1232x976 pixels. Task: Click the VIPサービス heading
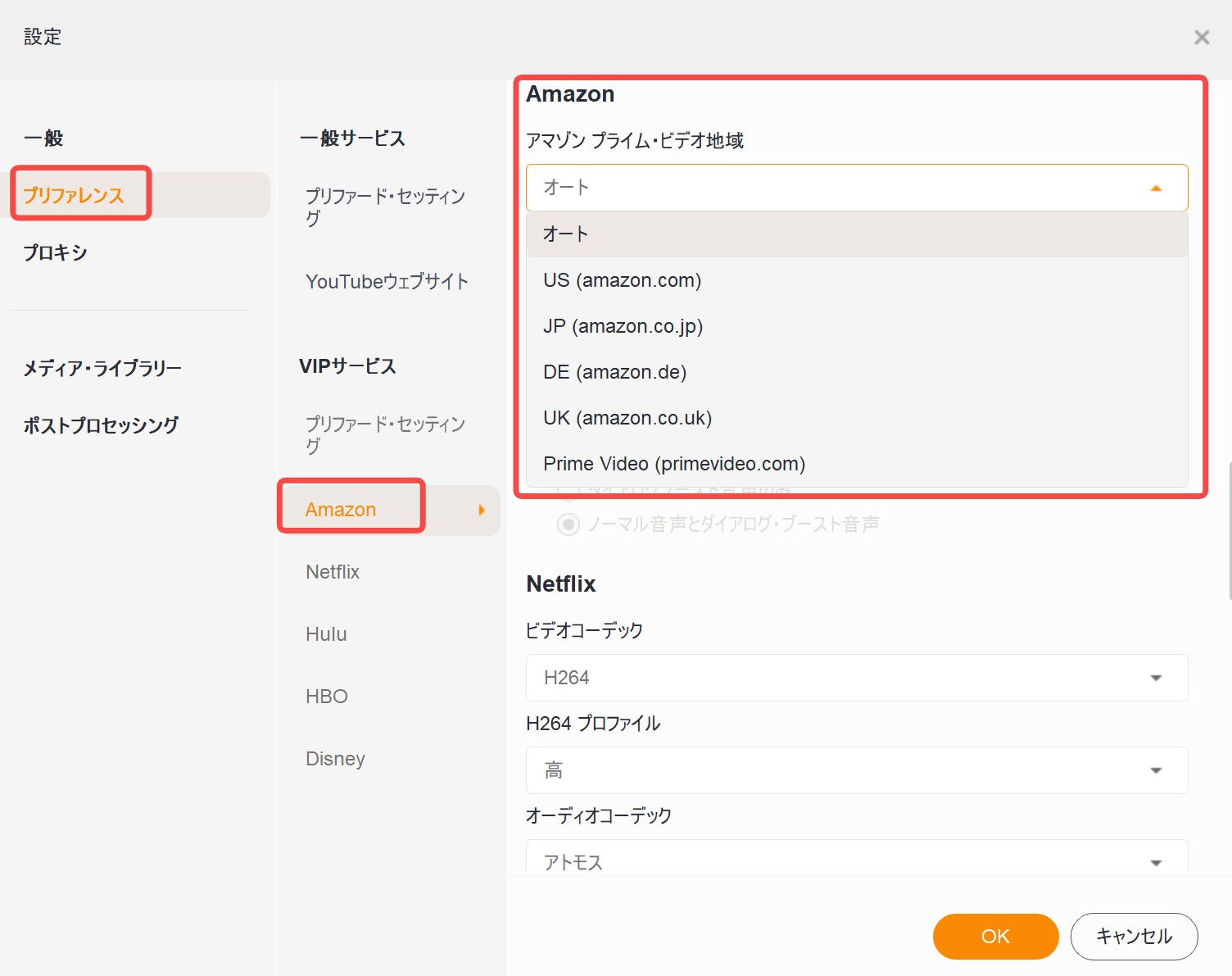(347, 366)
